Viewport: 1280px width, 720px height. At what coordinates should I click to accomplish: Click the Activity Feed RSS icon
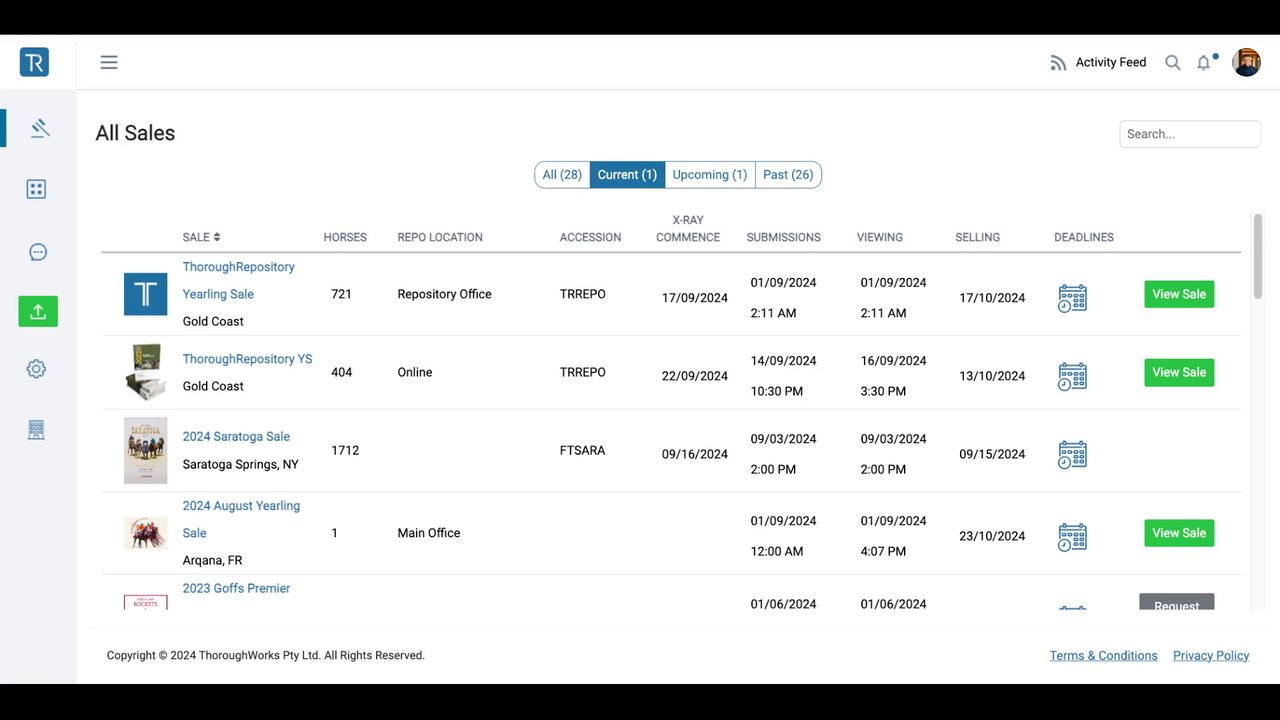tap(1058, 63)
